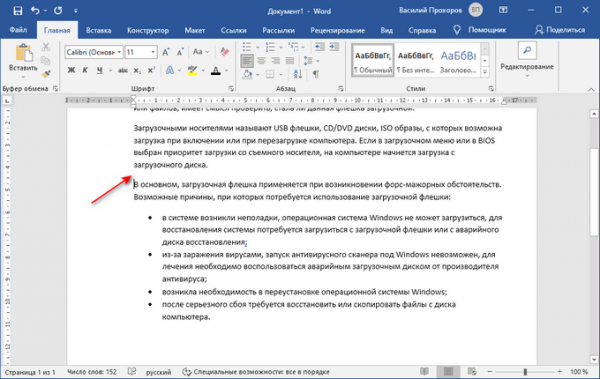The height and width of the screenshot is (379, 600).
Task: Copy selection with the copy icon
Action: [x=46, y=60]
